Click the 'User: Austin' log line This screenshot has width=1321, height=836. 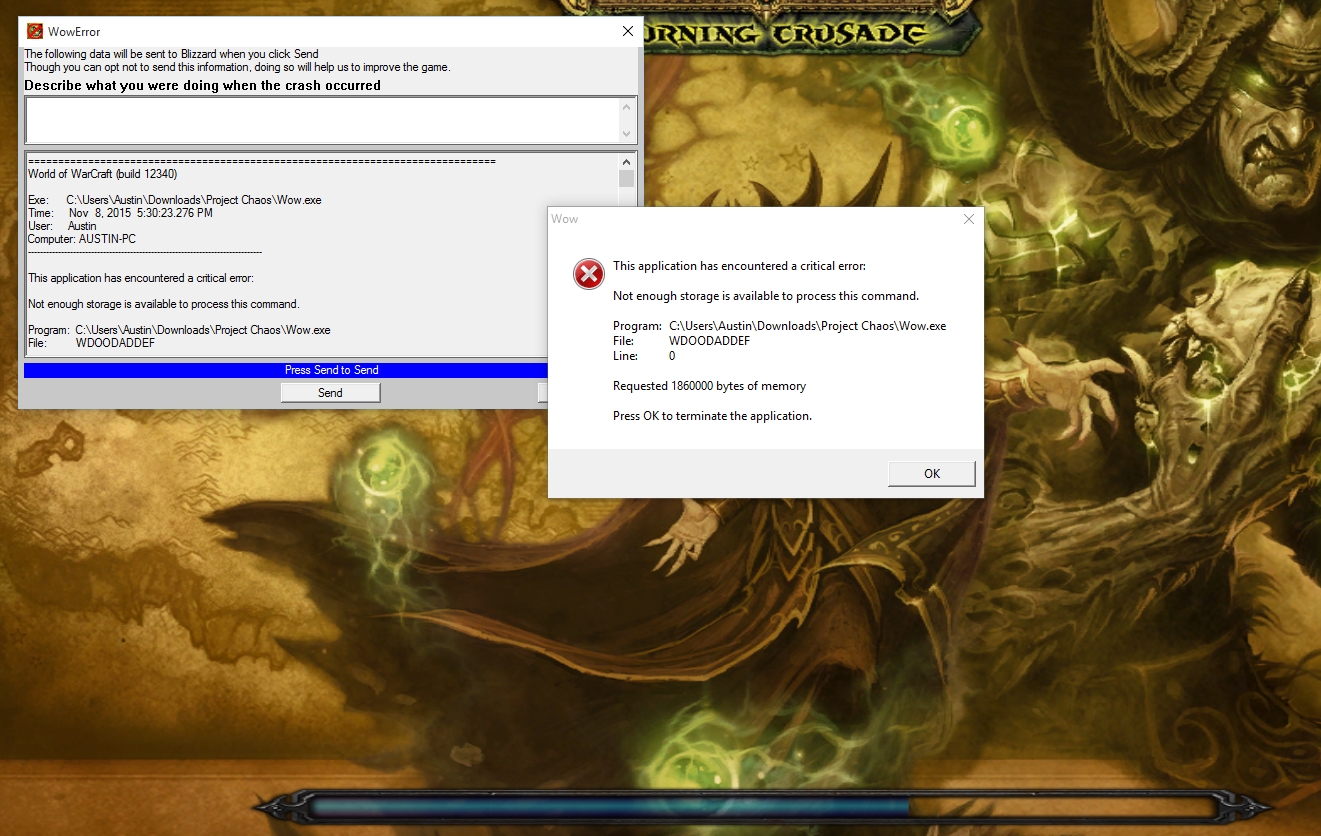point(62,226)
